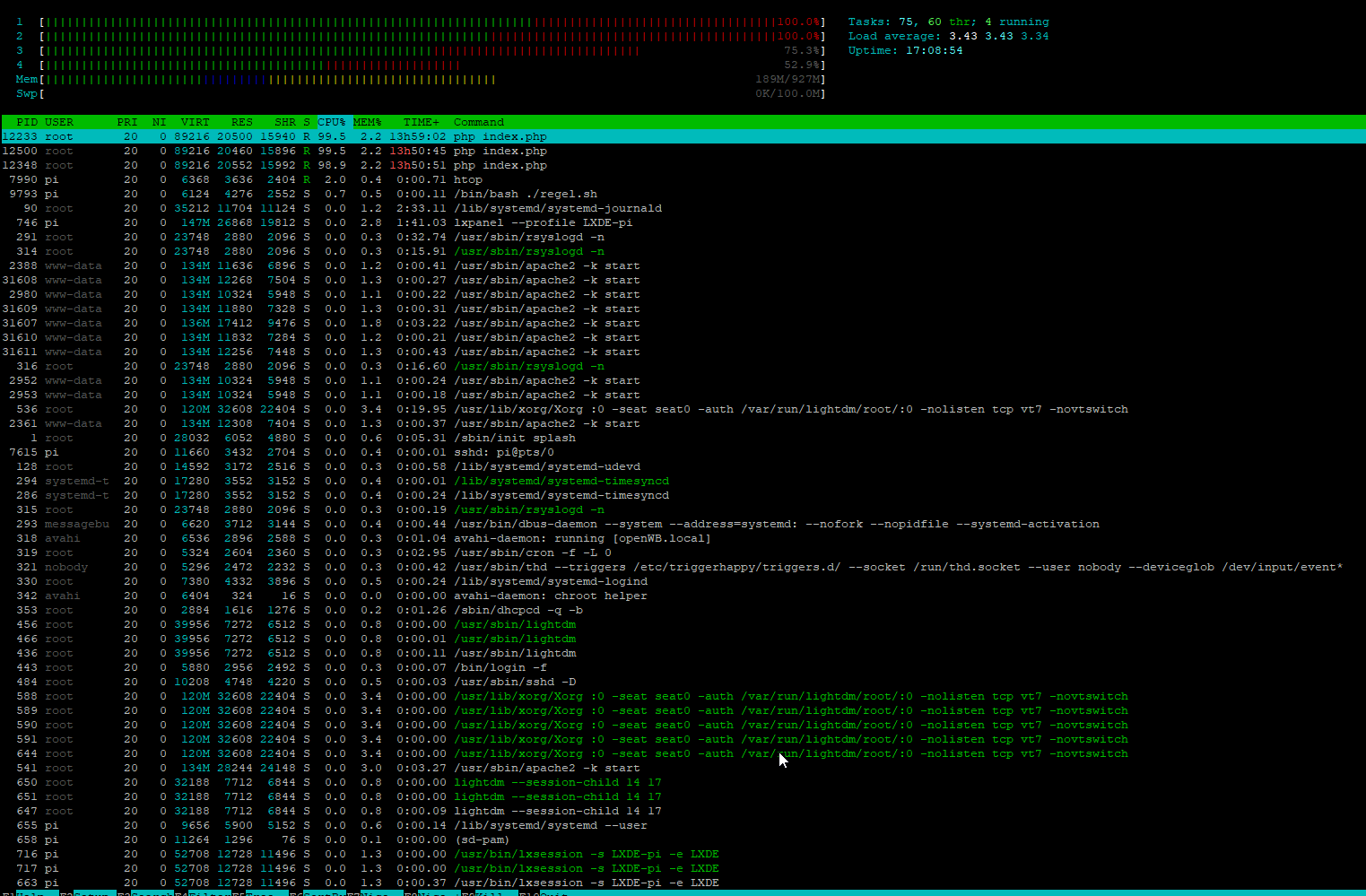
Task: Select lightdm --session-child process PID 647
Action: click(x=683, y=811)
